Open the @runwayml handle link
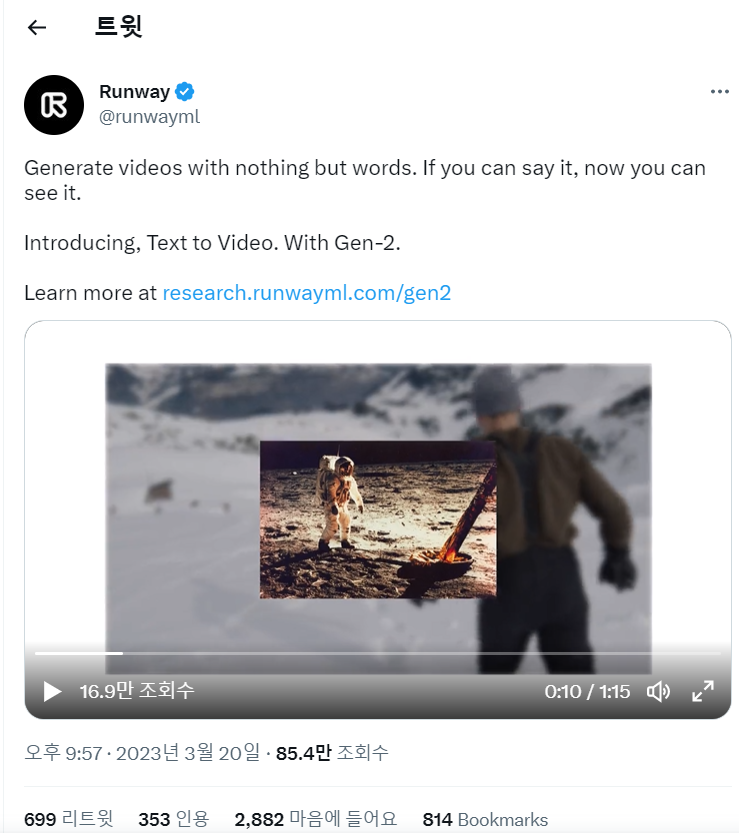This screenshot has width=739, height=833. [149, 116]
